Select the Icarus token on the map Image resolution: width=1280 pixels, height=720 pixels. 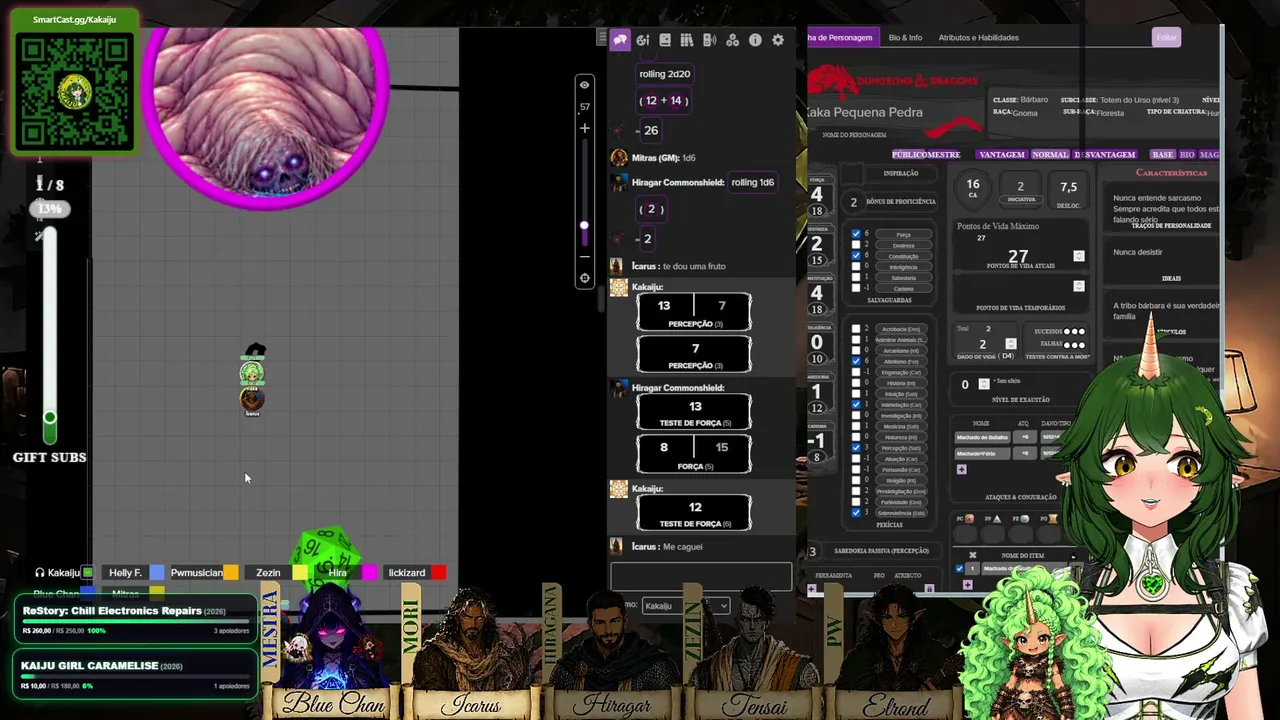(252, 399)
